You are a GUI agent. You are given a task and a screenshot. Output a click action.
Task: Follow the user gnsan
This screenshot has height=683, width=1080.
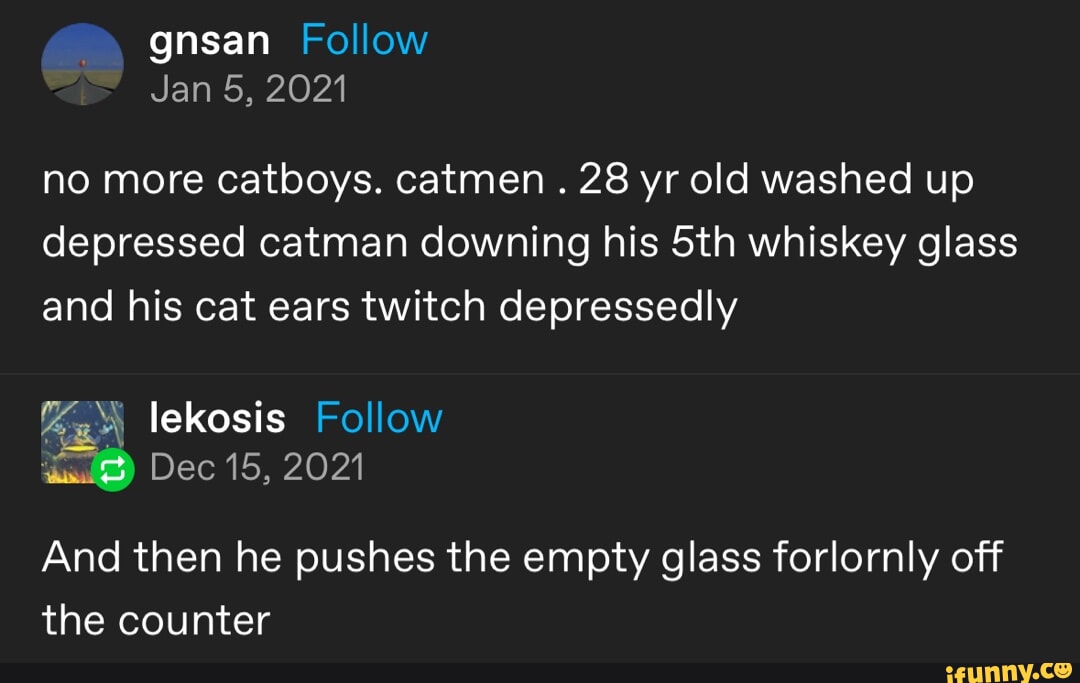coord(363,38)
